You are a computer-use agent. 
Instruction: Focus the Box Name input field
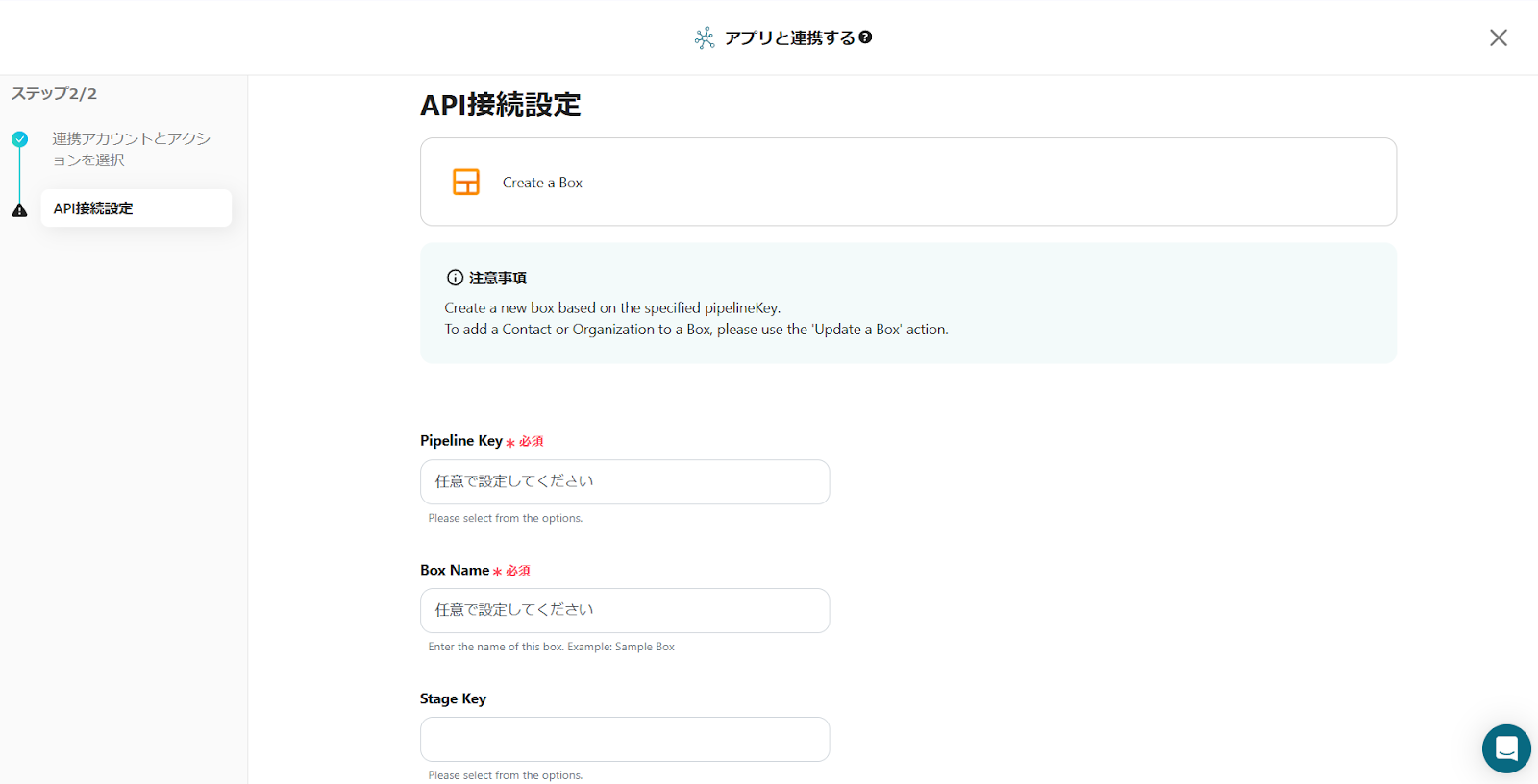[x=625, y=610]
